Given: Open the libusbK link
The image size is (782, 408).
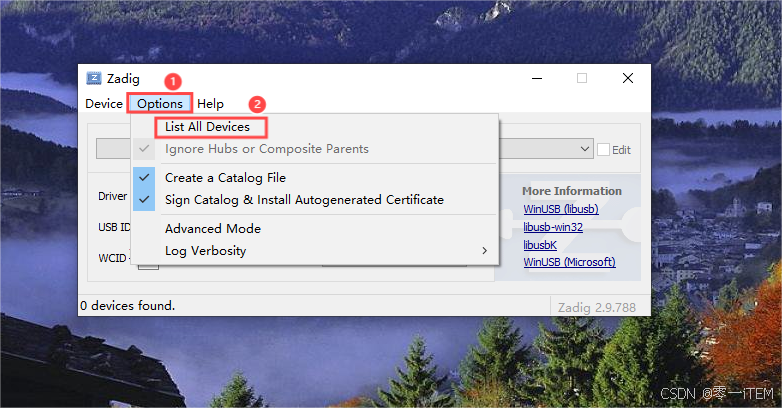Looking at the screenshot, I should [x=540, y=245].
